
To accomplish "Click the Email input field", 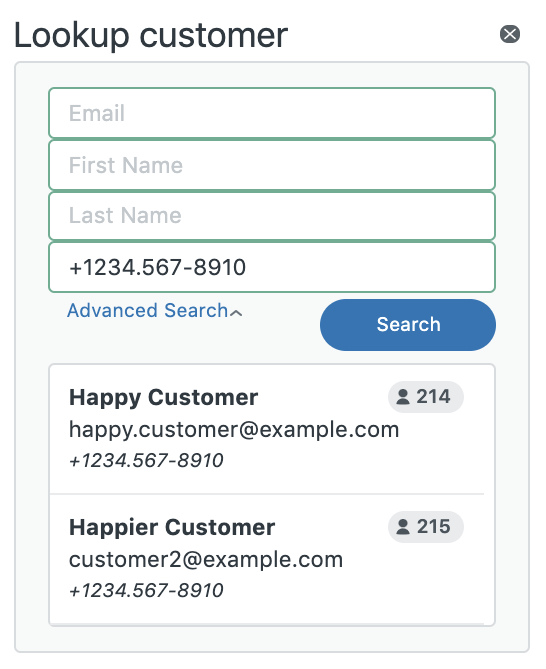I will pos(272,113).
